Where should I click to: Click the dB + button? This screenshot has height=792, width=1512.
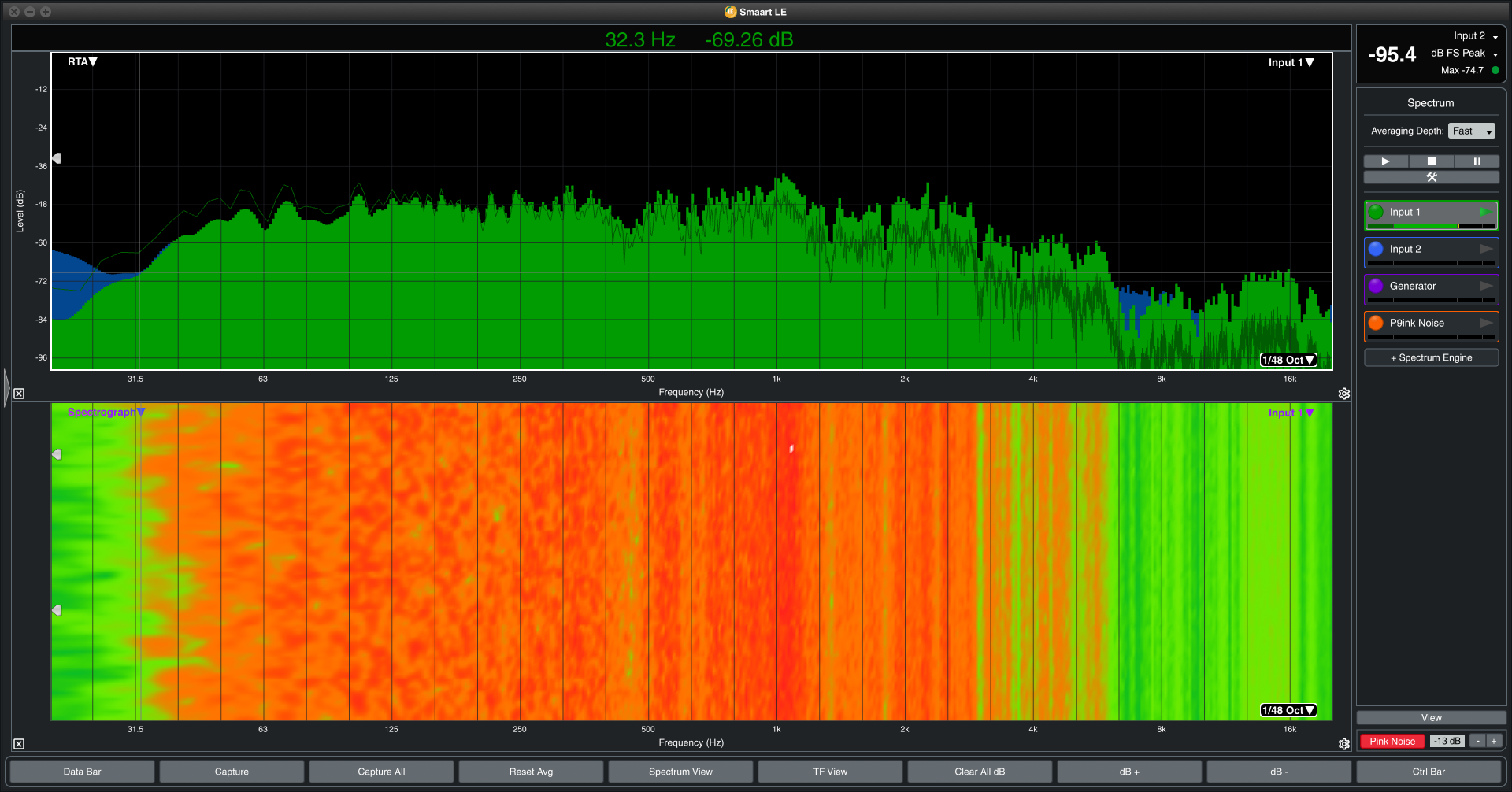pyautogui.click(x=1129, y=772)
